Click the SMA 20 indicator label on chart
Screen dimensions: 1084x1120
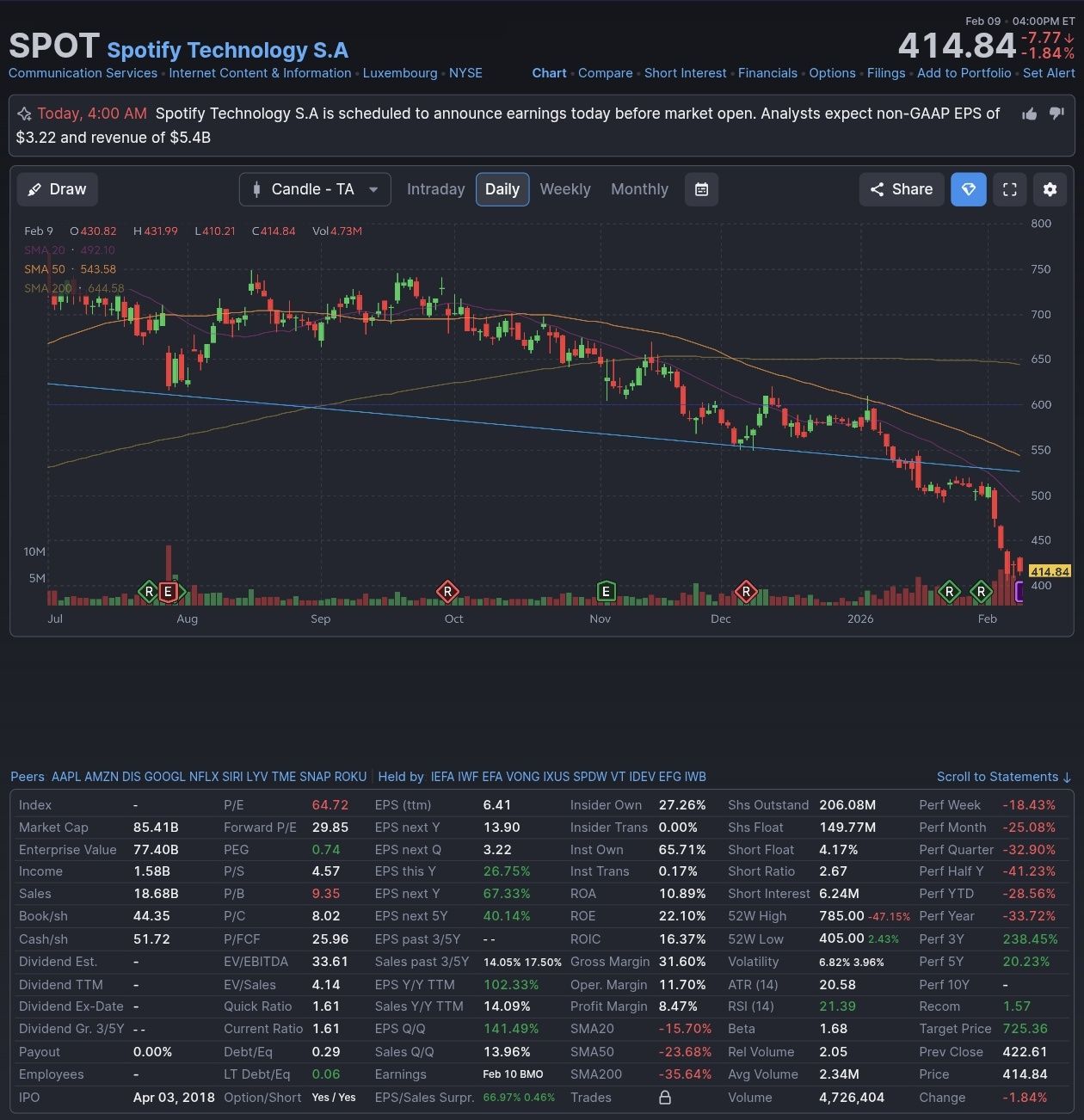click(45, 250)
